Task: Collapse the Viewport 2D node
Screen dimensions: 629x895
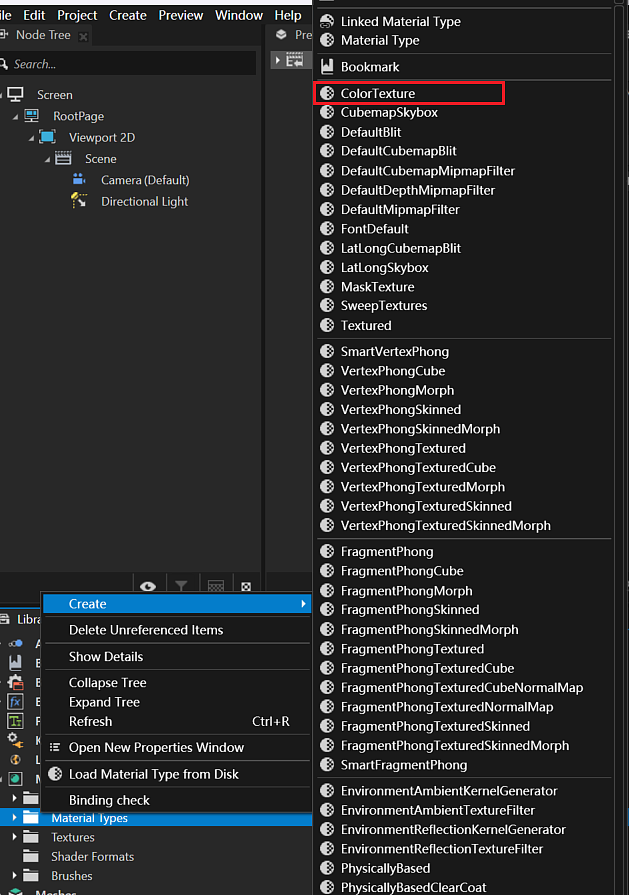Action: tap(31, 138)
